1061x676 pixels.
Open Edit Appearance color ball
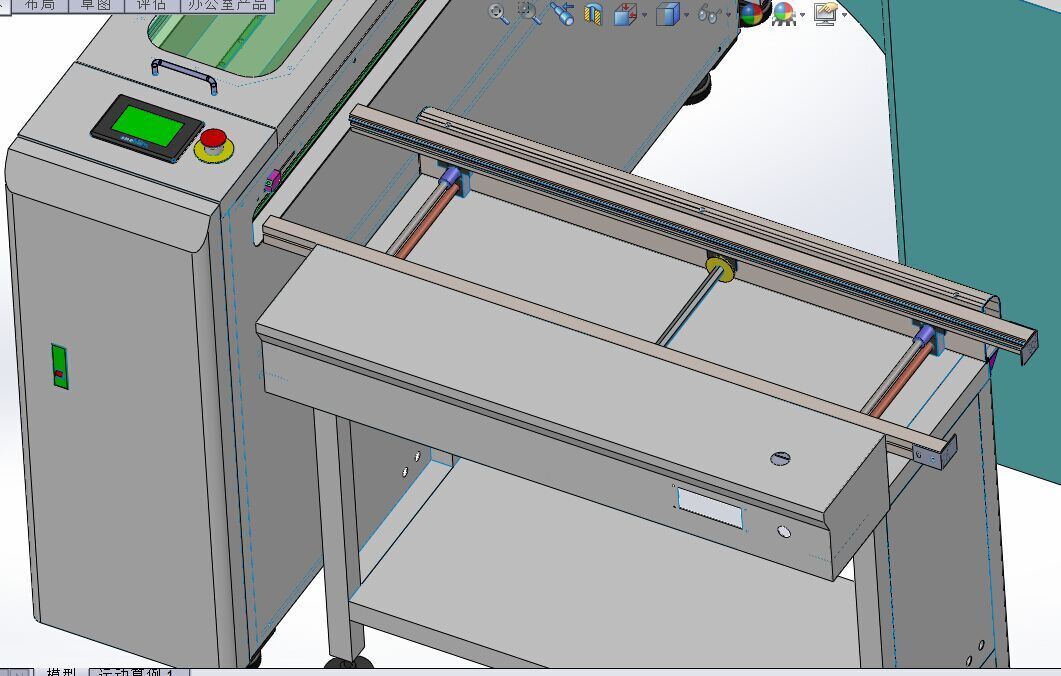click(x=751, y=14)
